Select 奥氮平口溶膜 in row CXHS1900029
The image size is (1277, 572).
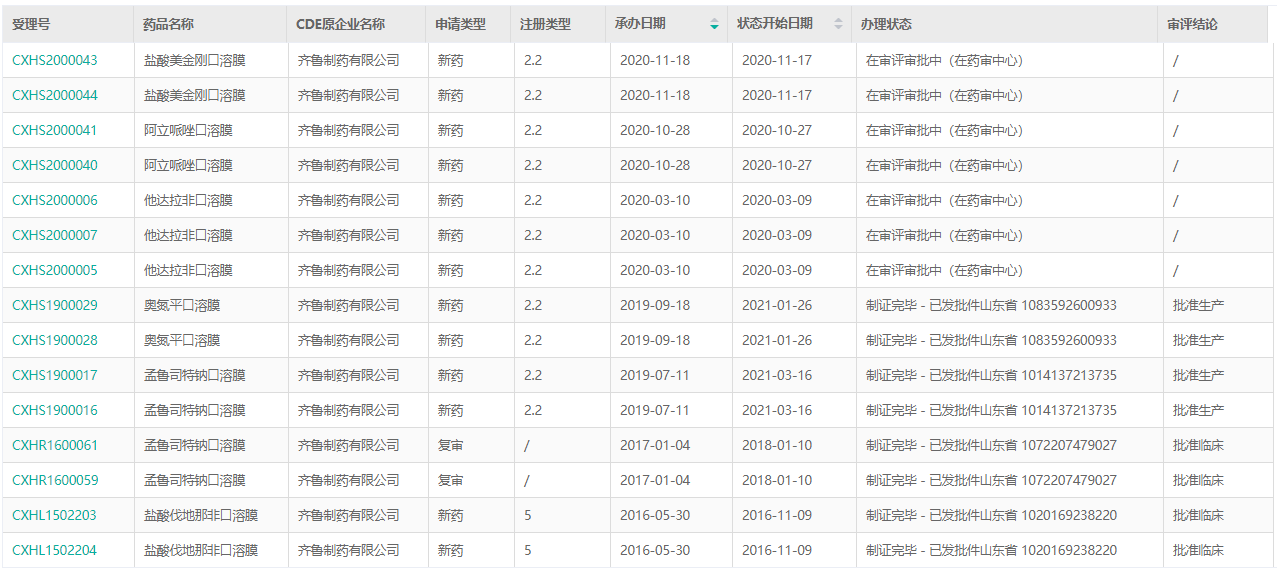coord(182,305)
